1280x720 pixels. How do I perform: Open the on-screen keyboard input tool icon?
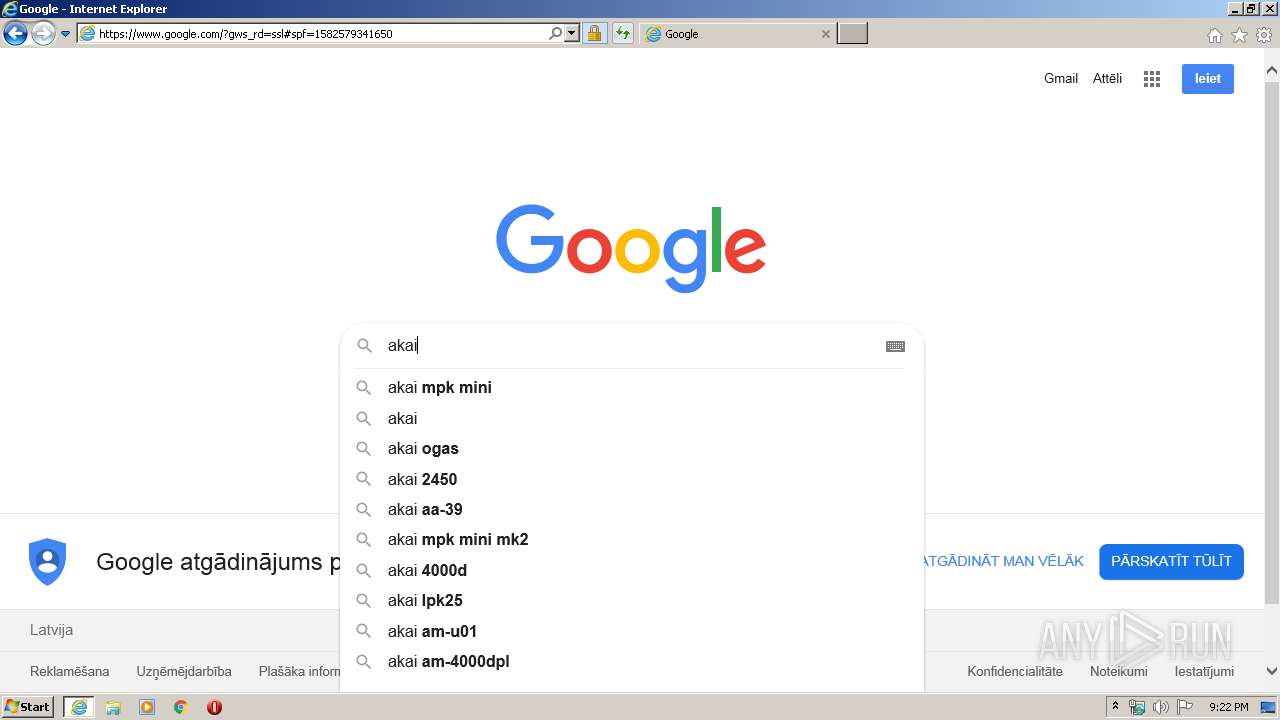895,346
